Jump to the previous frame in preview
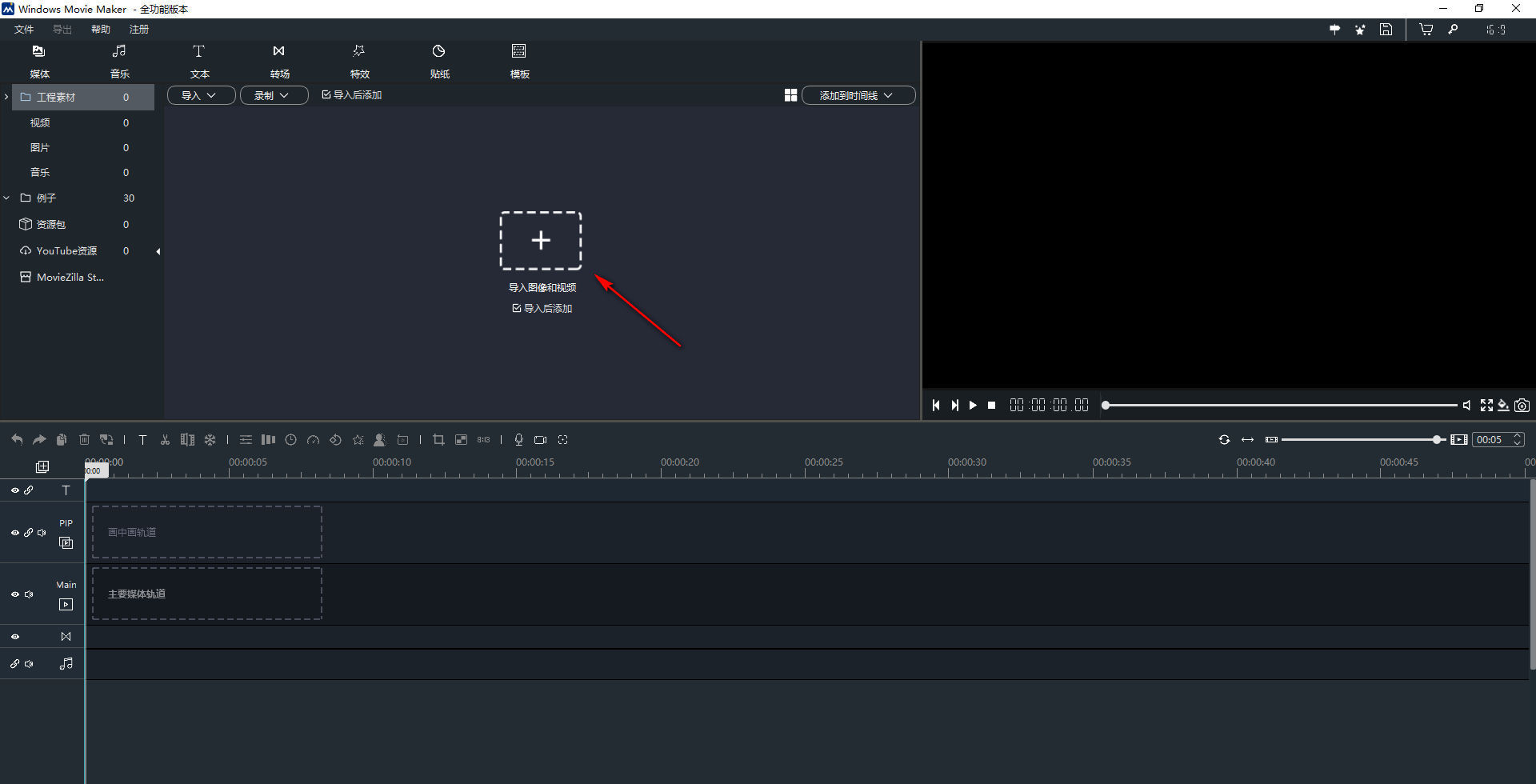Screen dimensions: 1536x784 (935, 406)
